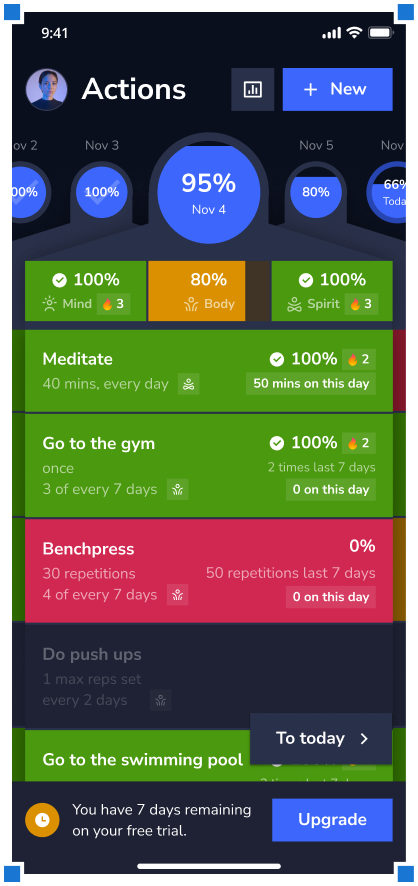
Task: Select the Nov 5 80% progress circle
Action: (x=316, y=192)
